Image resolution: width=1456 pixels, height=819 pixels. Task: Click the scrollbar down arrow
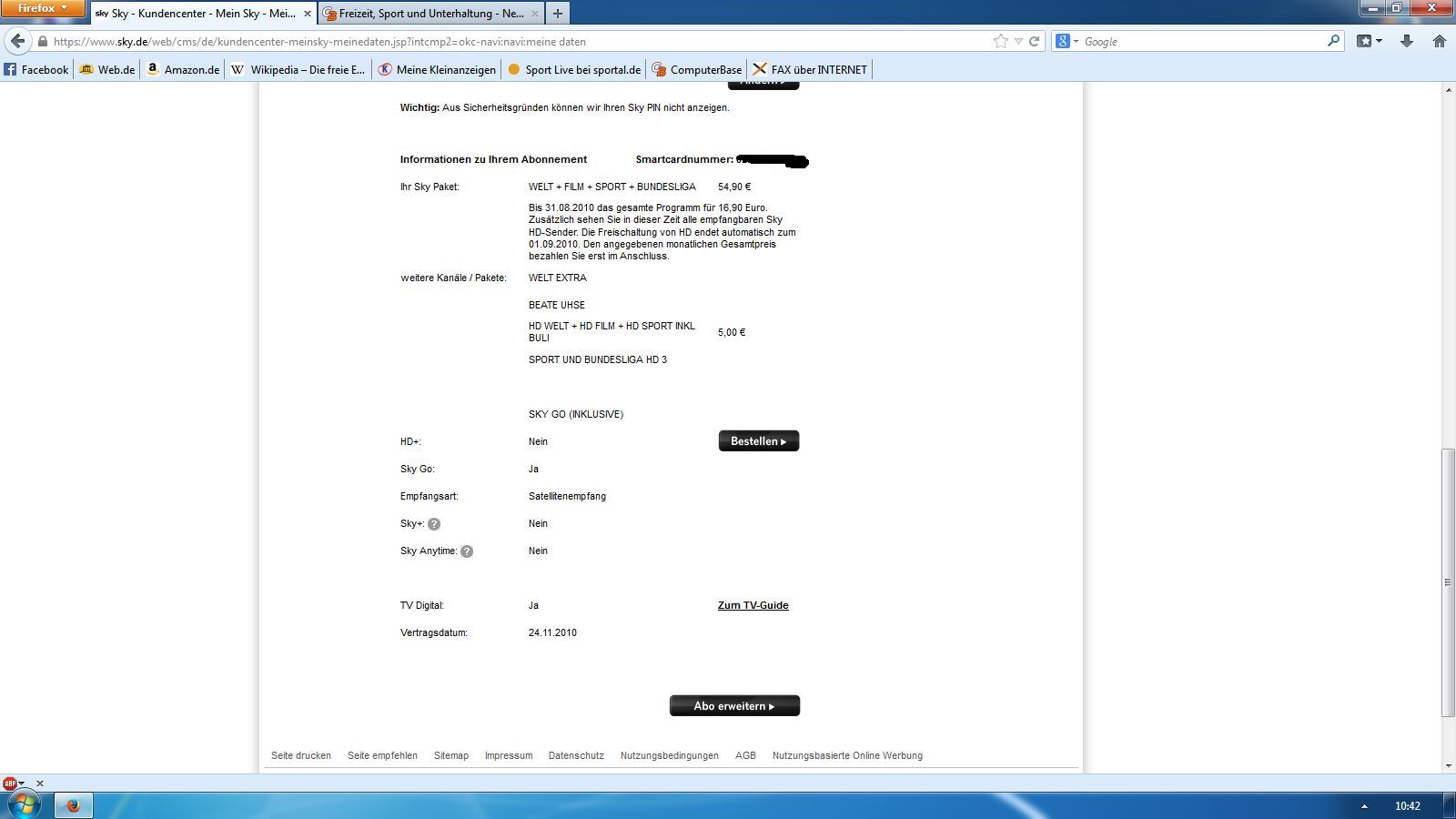point(1448,766)
